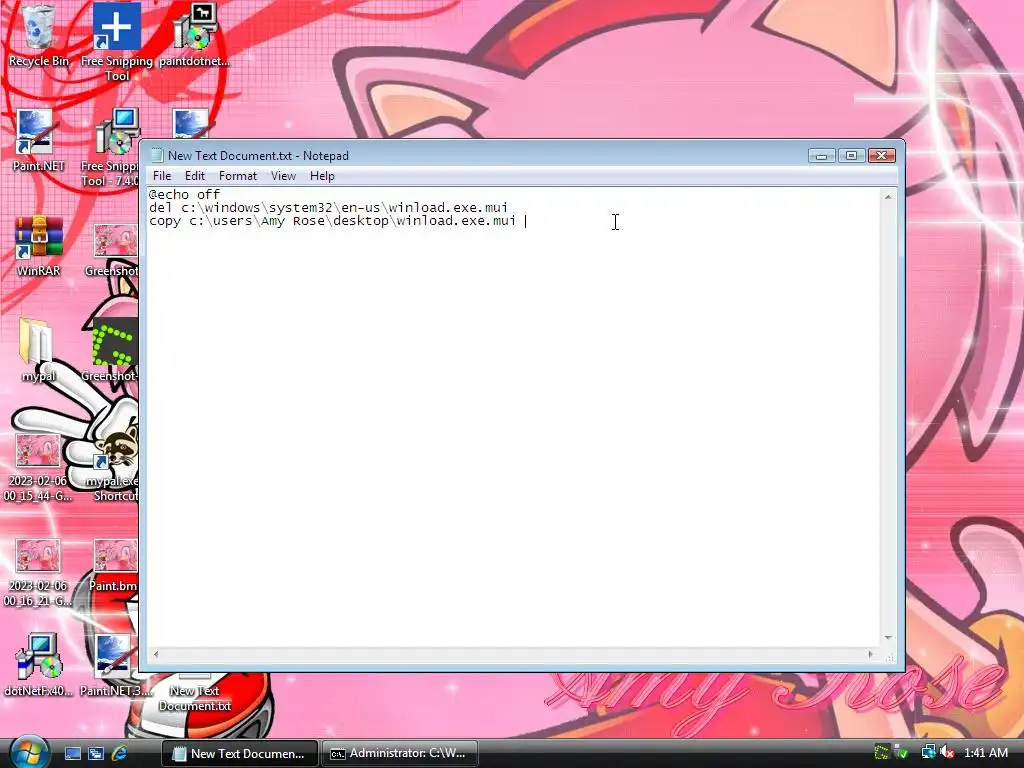
Task: Open the File menu in Notepad
Action: [x=162, y=176]
